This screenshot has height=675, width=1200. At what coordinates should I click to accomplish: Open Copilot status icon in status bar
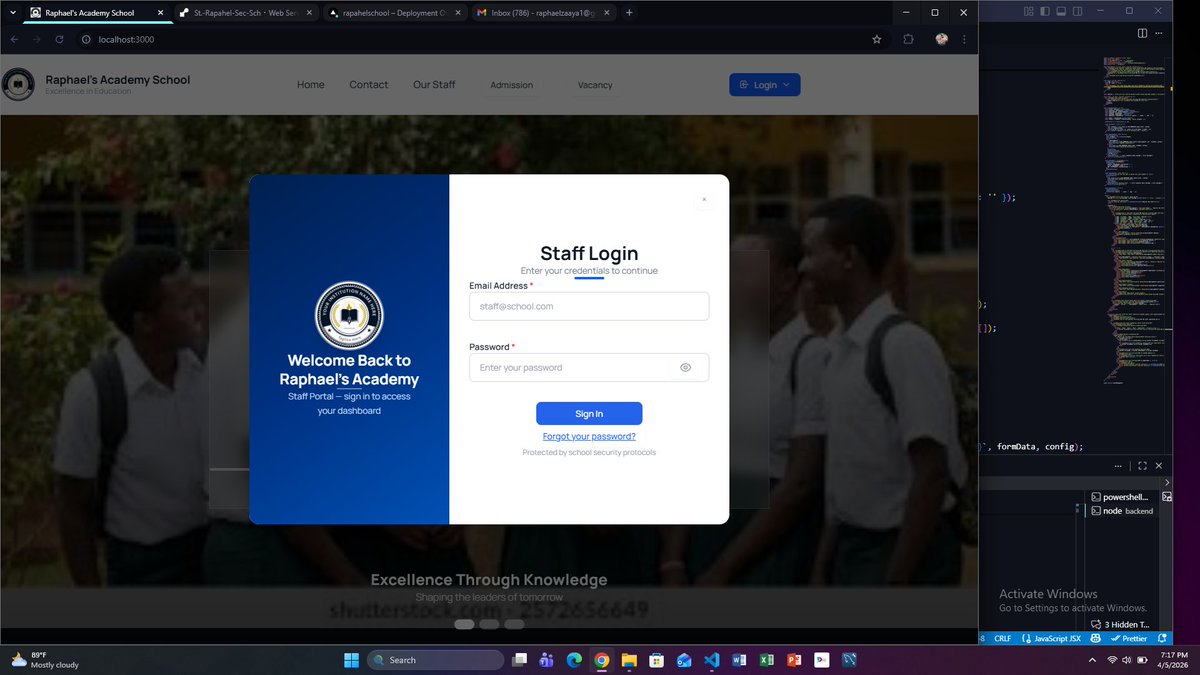[1096, 638]
